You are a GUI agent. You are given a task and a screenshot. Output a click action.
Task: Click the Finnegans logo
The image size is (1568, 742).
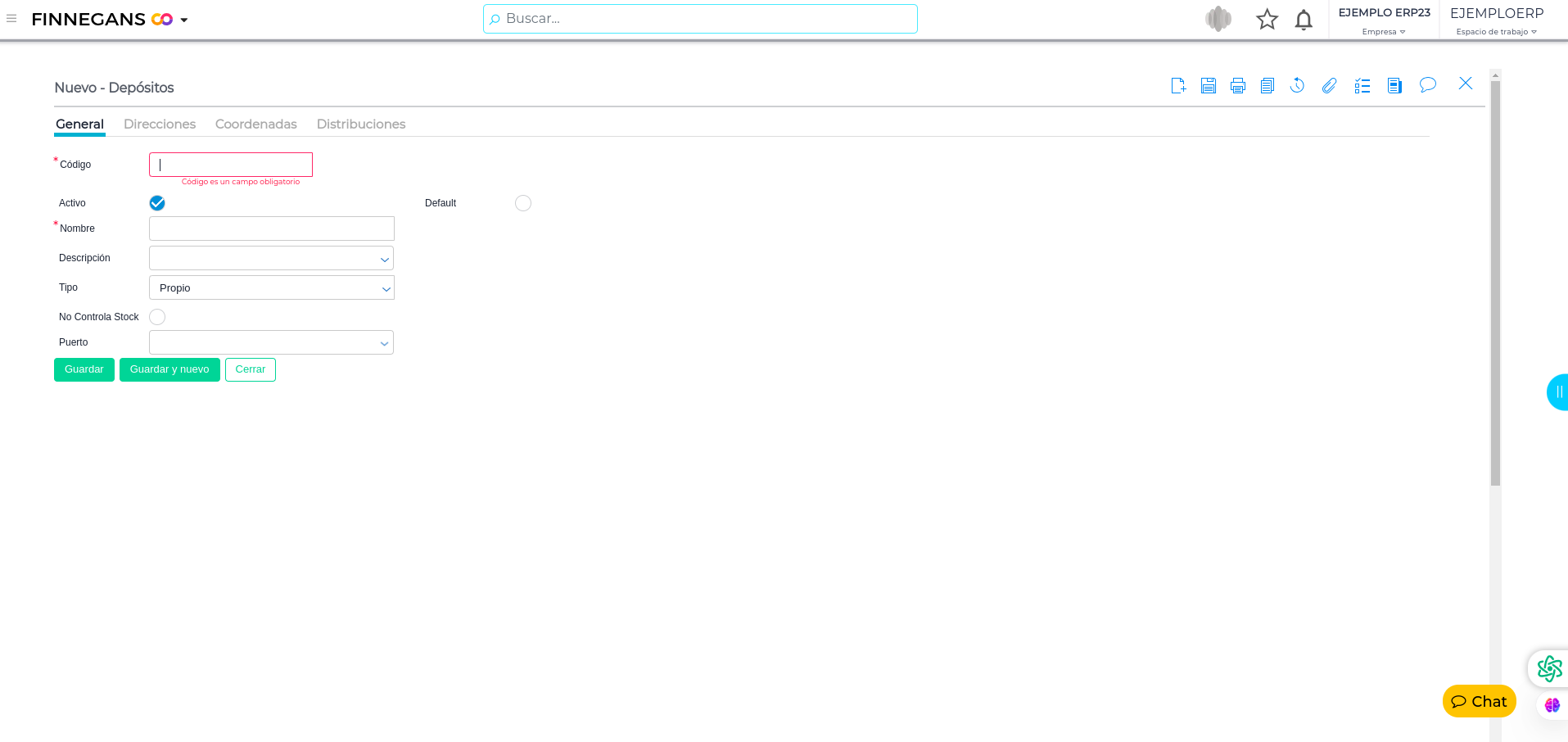(x=102, y=19)
